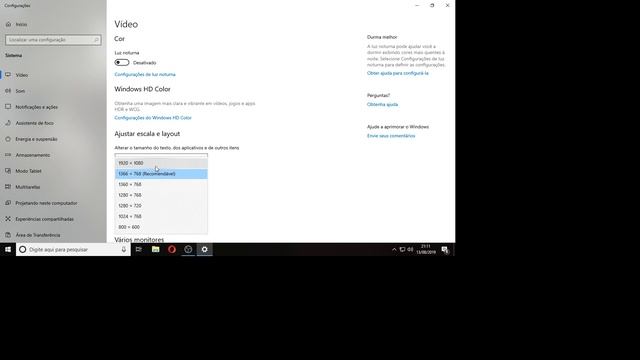Choose 1280 × 768 resolution option
This screenshot has height=360, width=640.
[x=161, y=195]
